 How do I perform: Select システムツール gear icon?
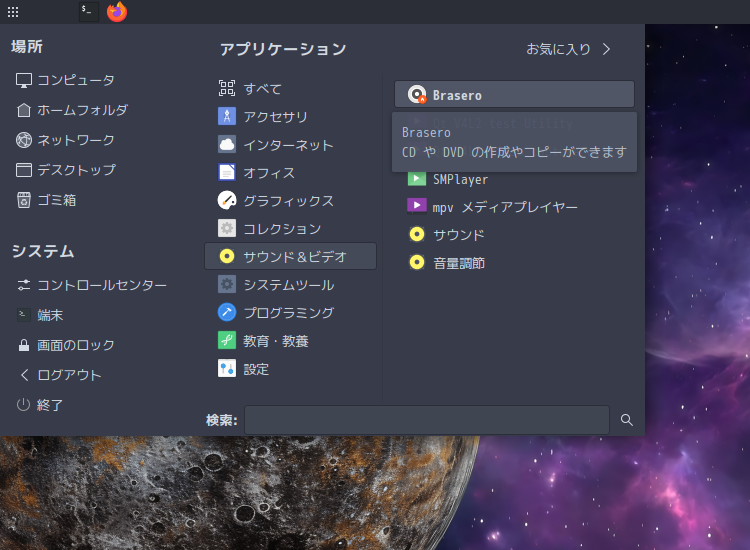pos(227,285)
